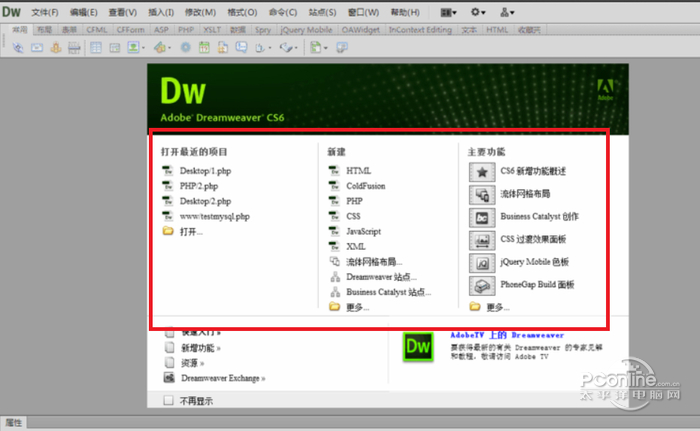
Task: Create a new CSS document
Action: (x=353, y=217)
